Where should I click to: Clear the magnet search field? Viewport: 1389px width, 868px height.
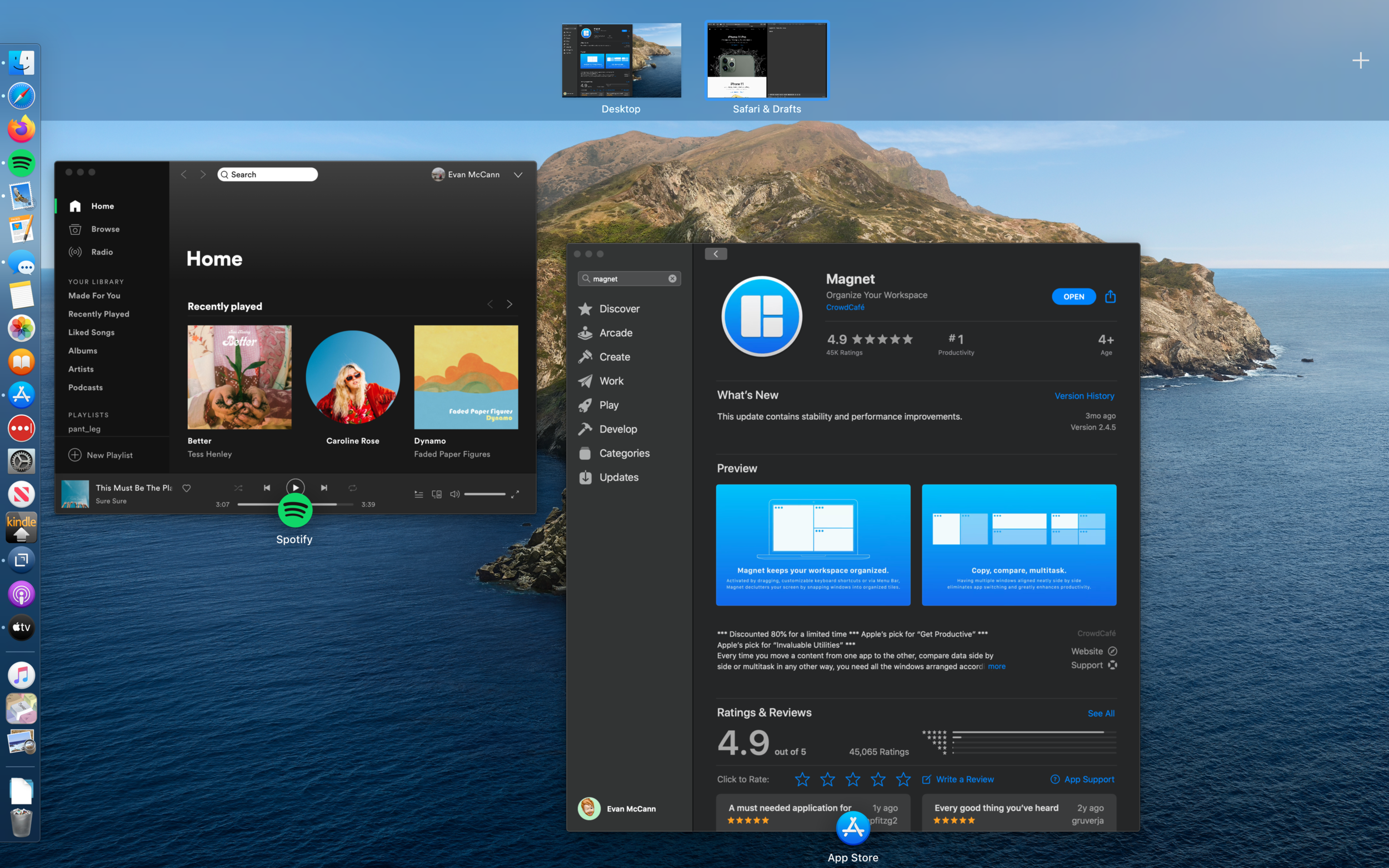coord(672,278)
